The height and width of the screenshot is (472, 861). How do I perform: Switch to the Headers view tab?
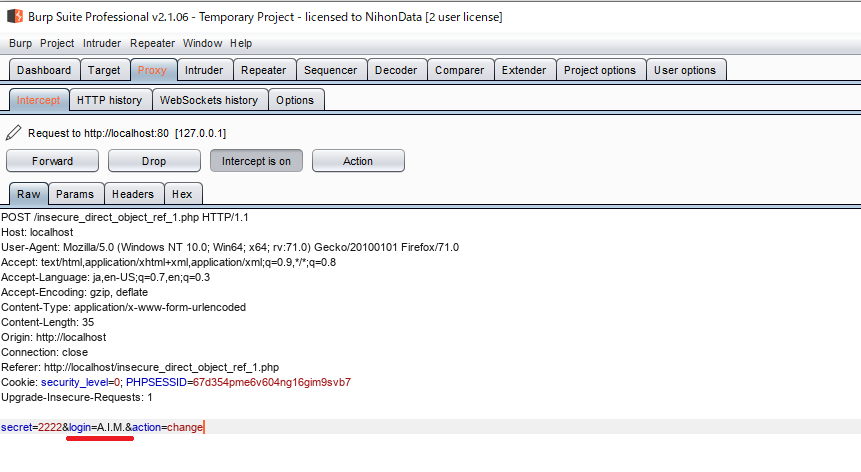click(133, 194)
